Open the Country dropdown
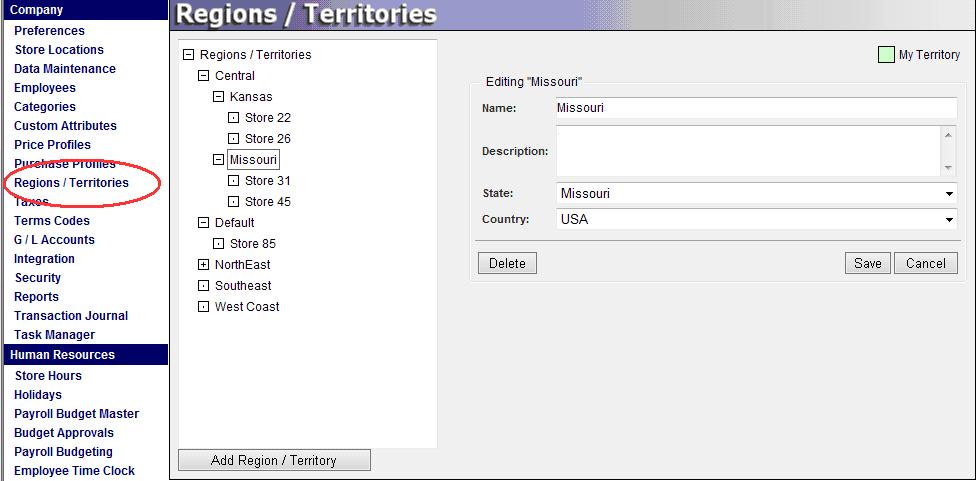The image size is (976, 481). (x=756, y=220)
